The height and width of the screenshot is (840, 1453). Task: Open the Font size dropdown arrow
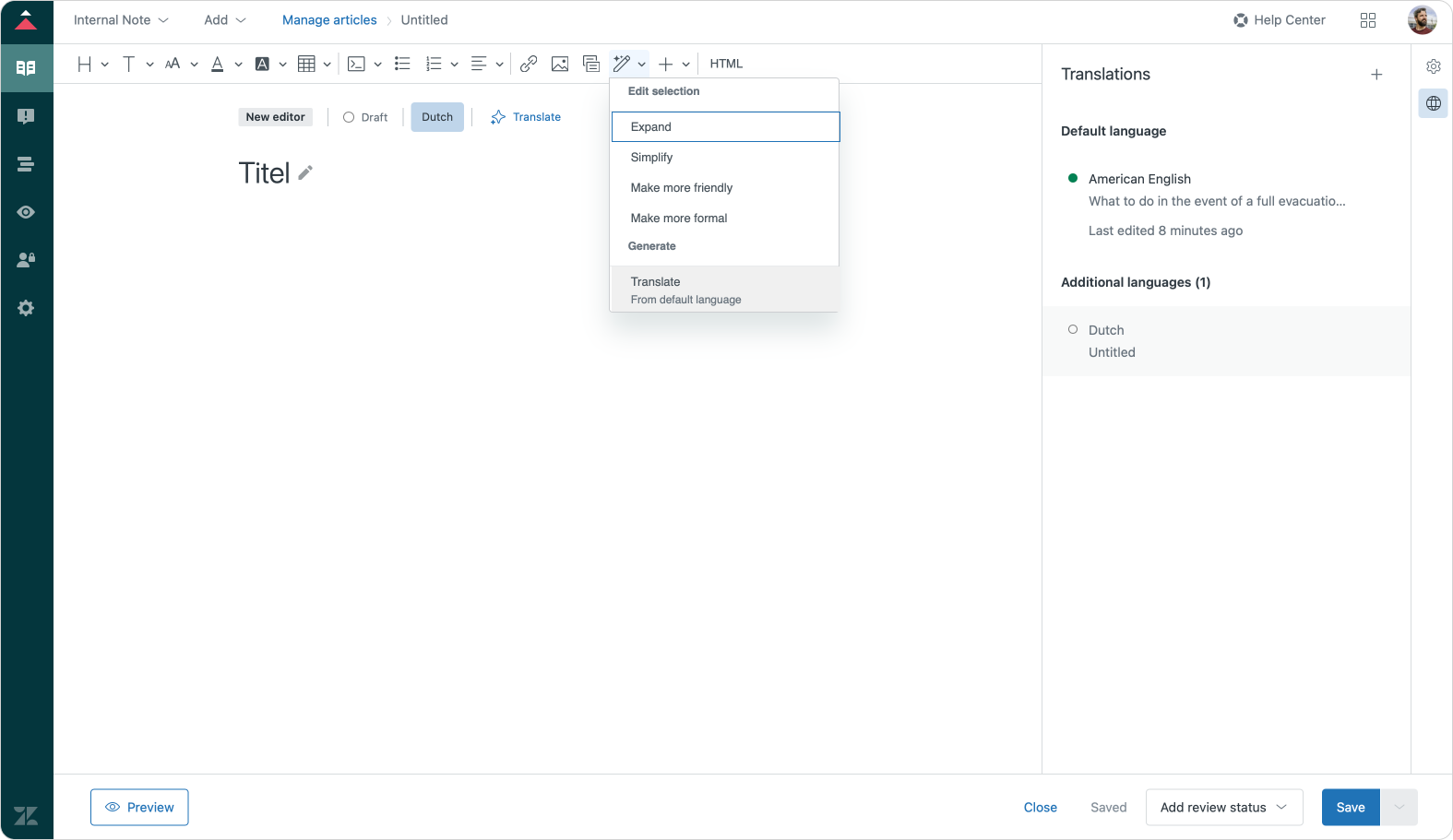click(194, 65)
